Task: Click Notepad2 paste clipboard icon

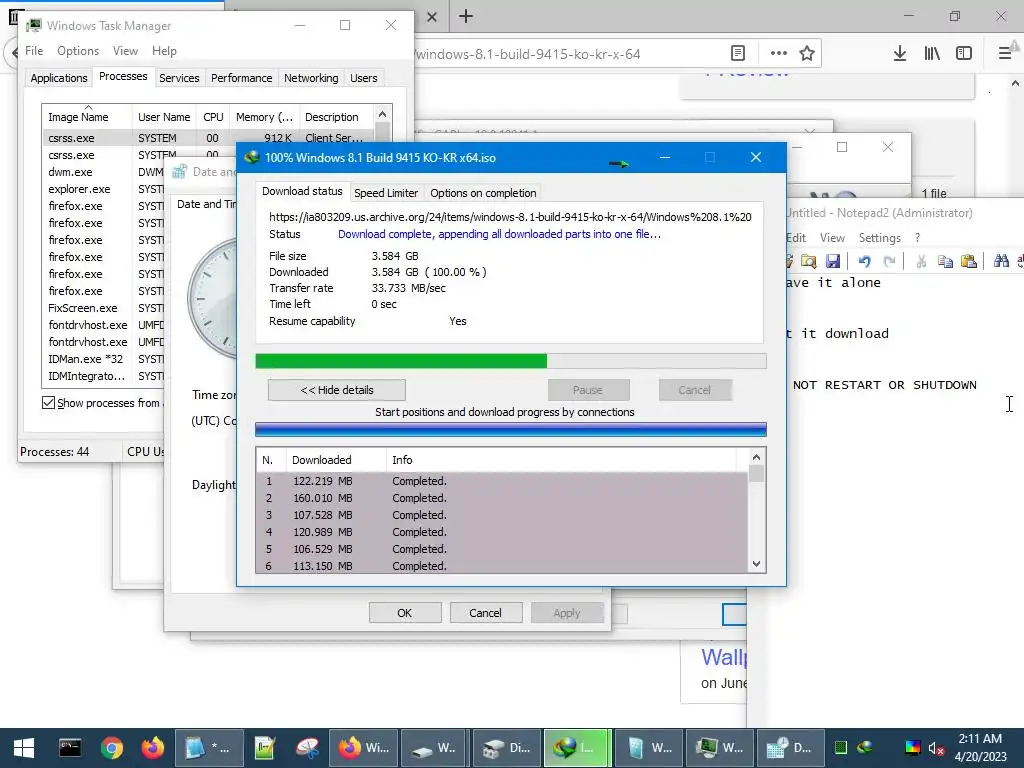Action: click(969, 261)
